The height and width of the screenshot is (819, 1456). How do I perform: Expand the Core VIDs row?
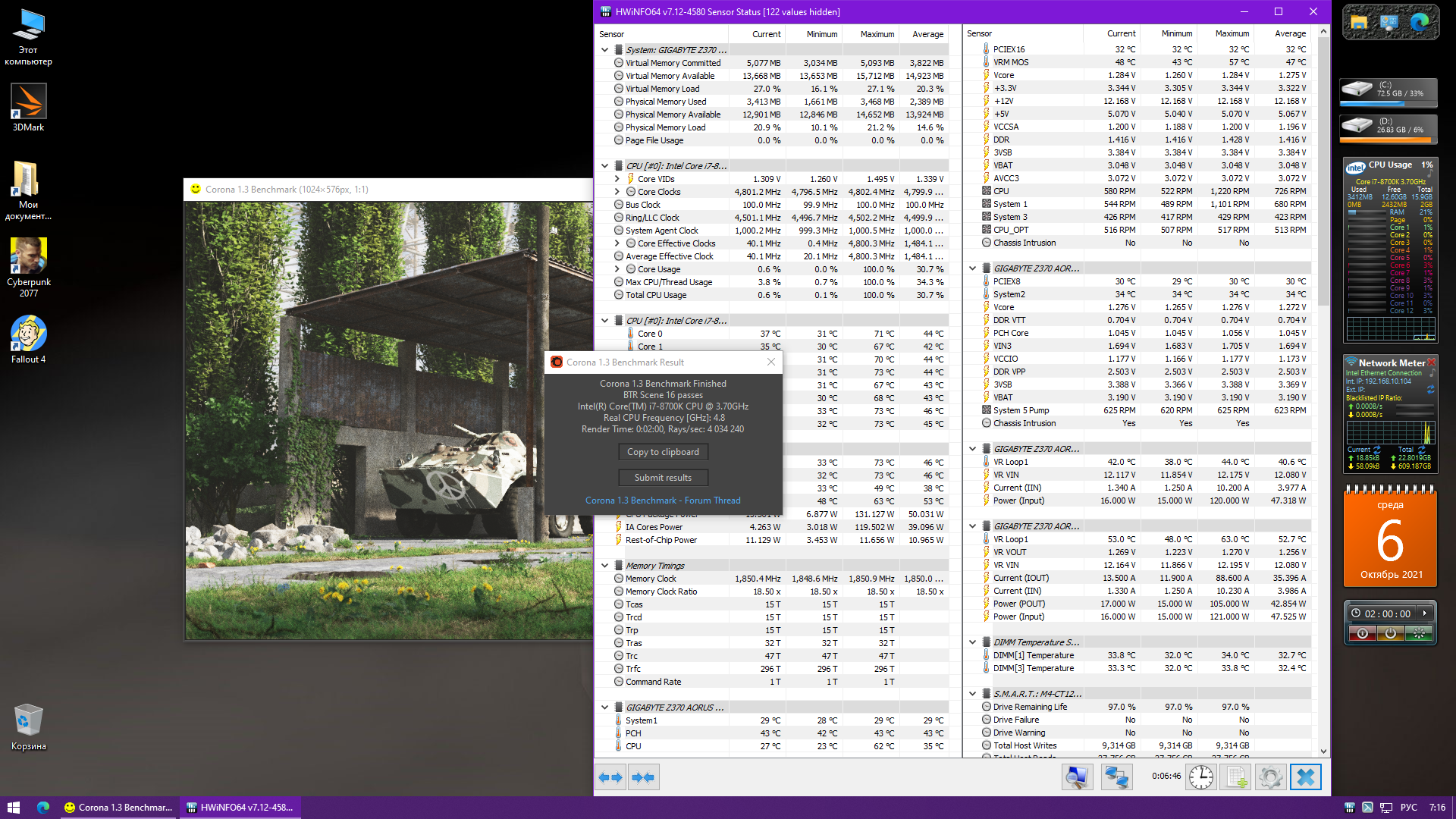tap(617, 180)
